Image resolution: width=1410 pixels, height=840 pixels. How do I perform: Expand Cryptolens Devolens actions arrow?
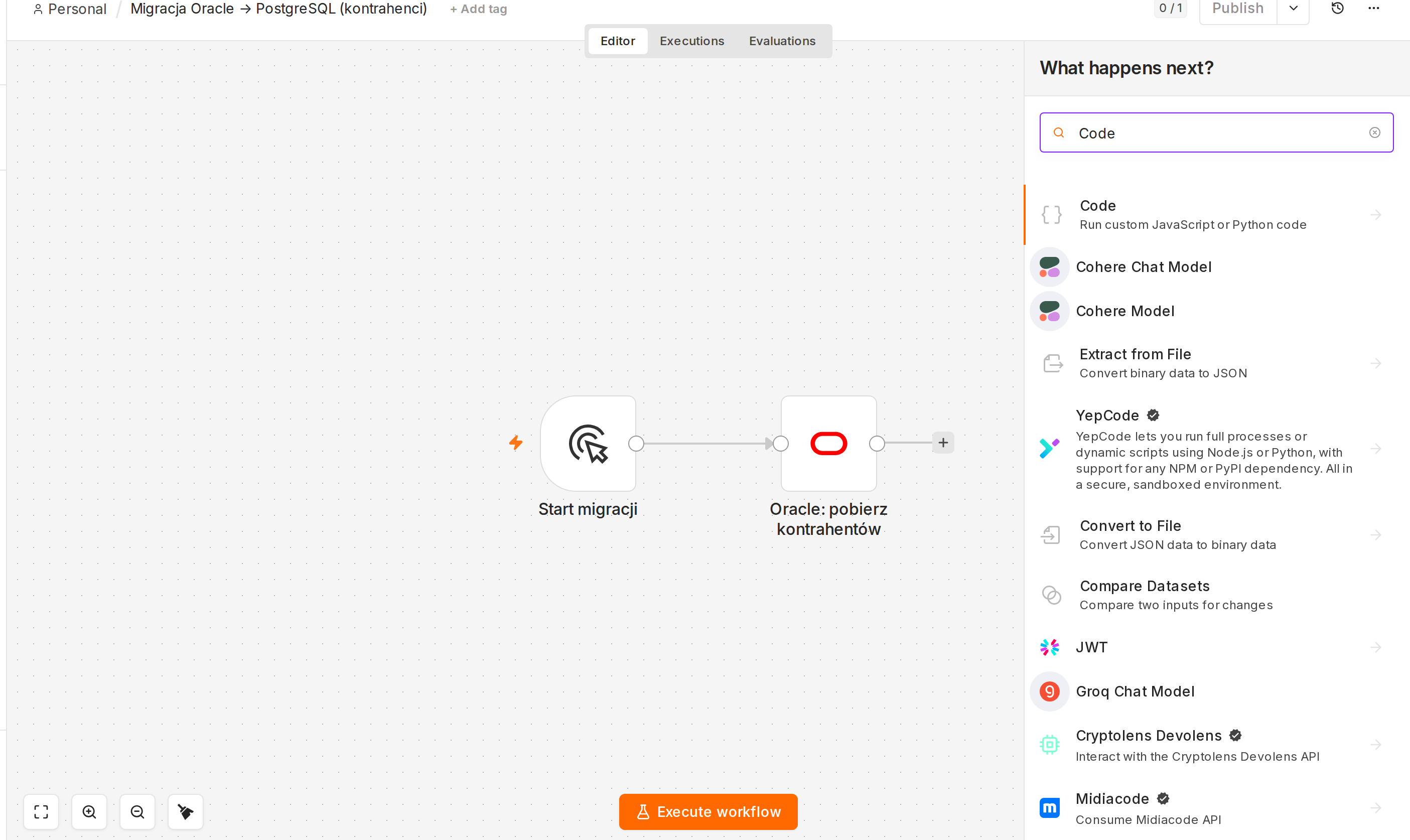[x=1376, y=744]
